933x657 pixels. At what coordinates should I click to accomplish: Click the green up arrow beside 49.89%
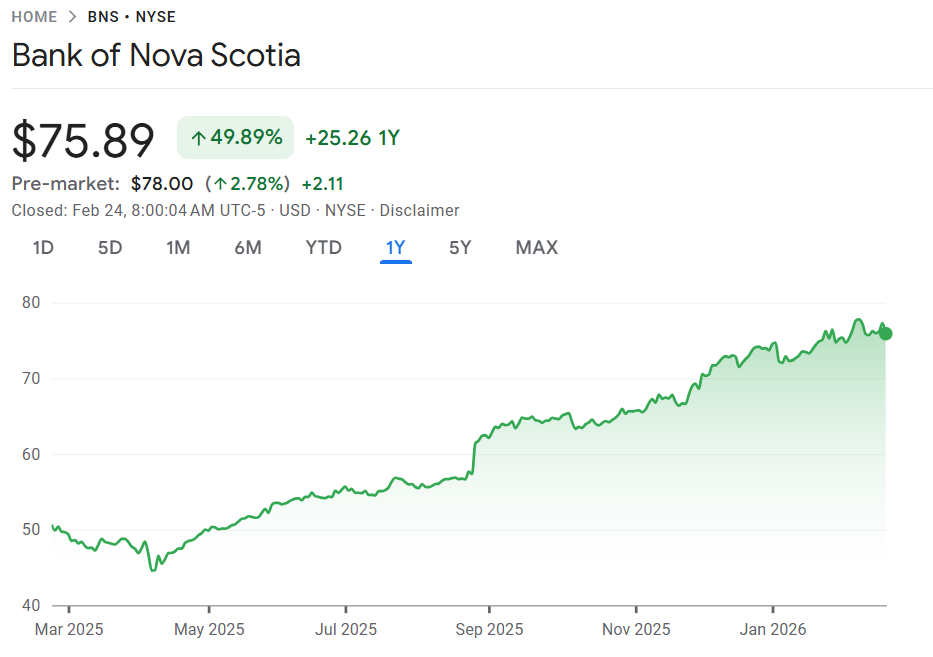(x=198, y=138)
